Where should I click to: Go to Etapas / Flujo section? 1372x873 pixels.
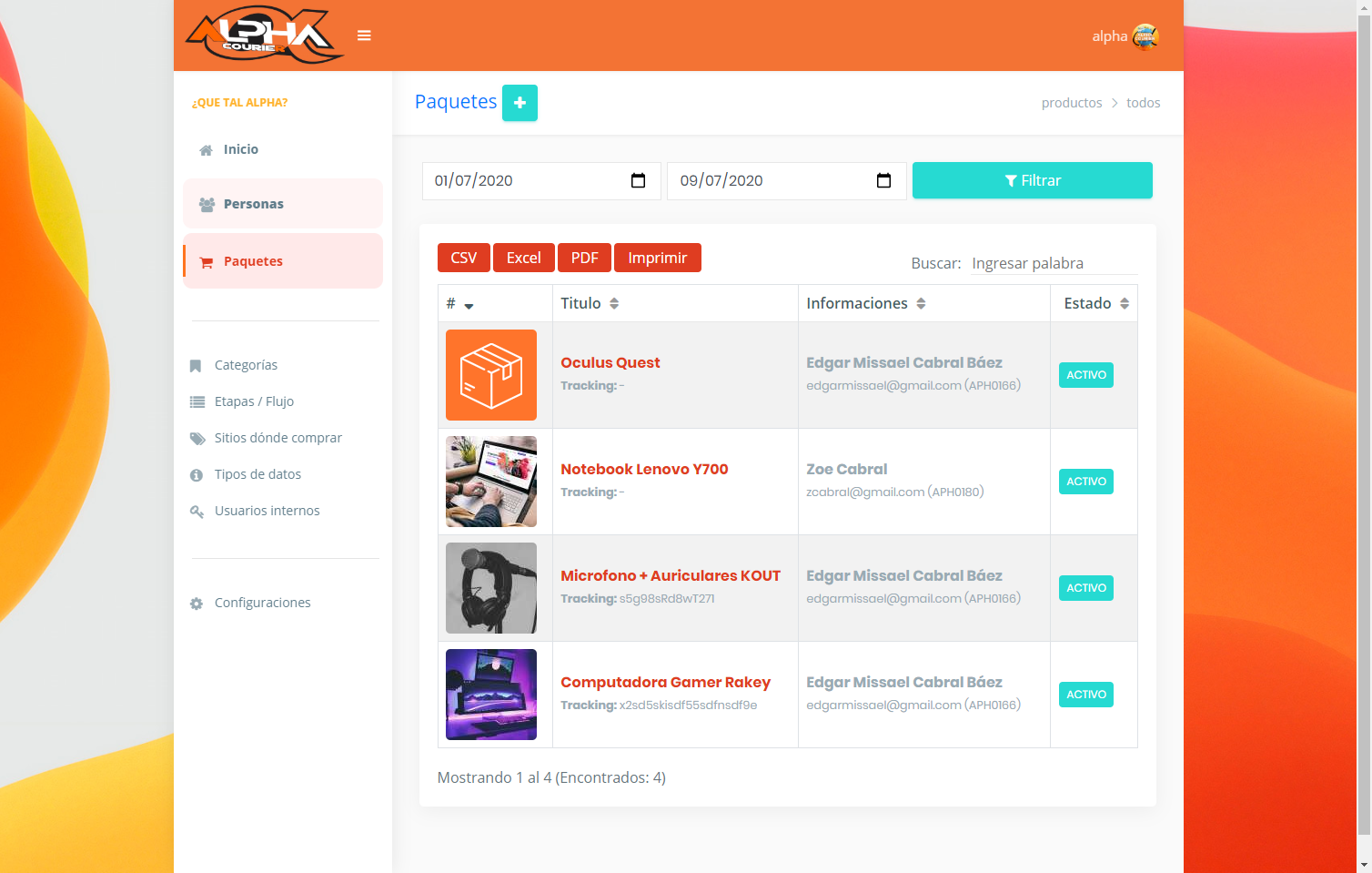point(254,401)
